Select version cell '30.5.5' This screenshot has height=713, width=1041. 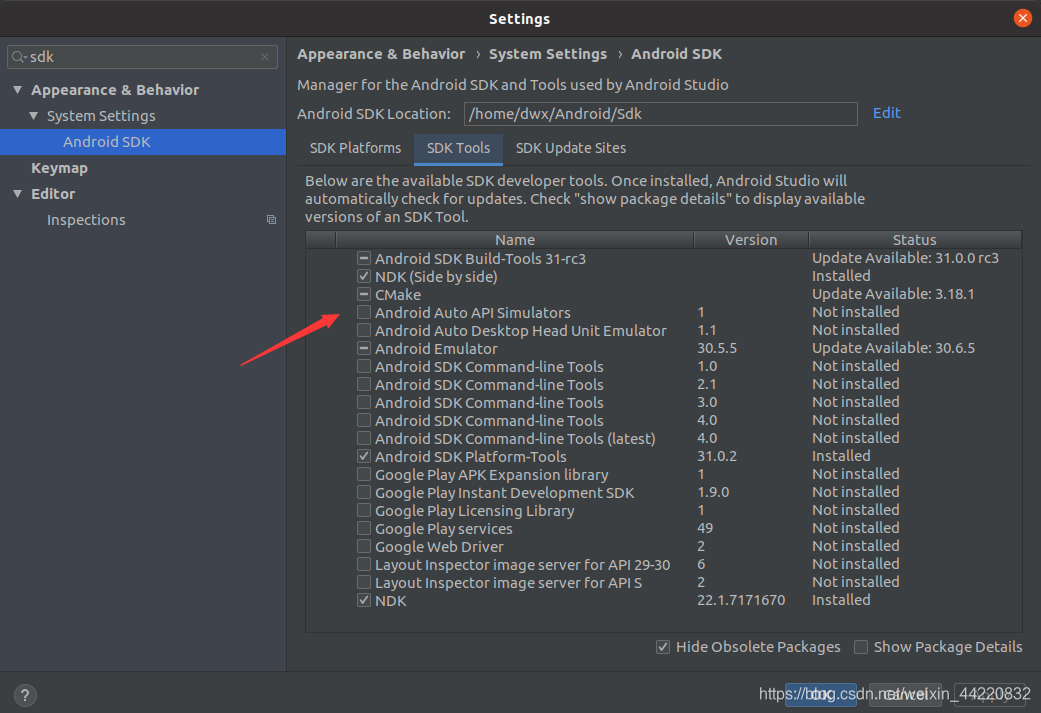pyautogui.click(x=717, y=348)
